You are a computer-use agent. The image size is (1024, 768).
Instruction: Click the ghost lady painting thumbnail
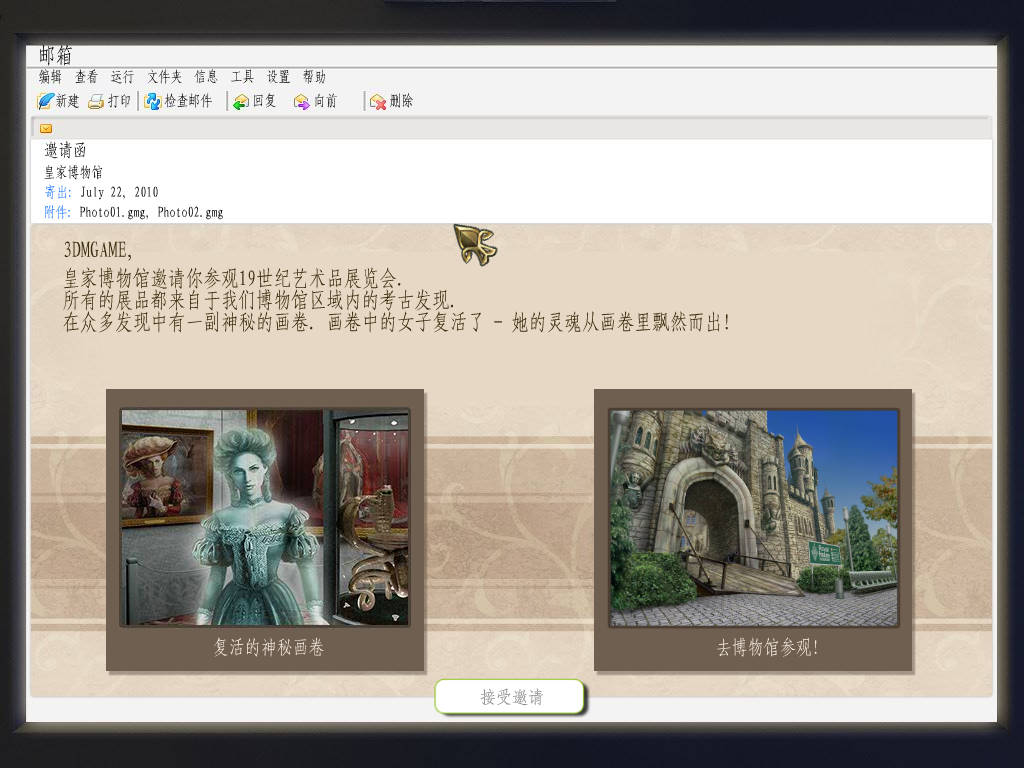(265, 517)
